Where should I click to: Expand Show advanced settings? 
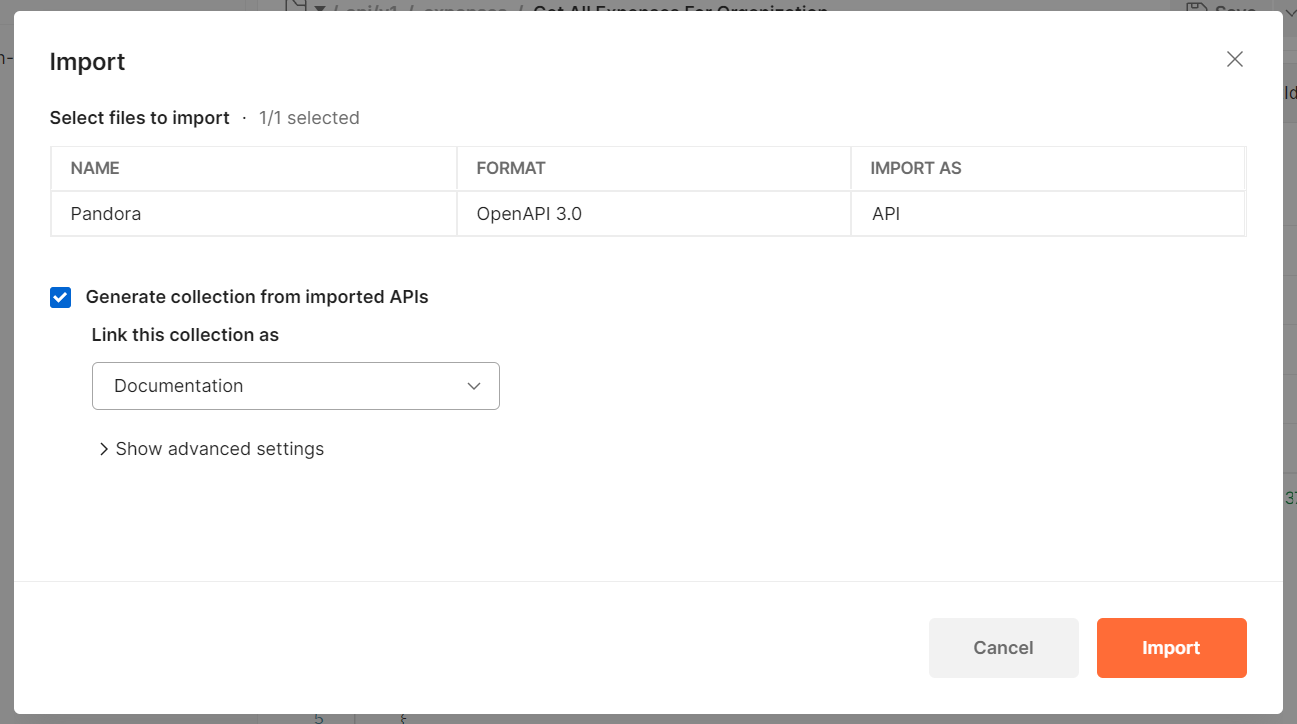(219, 449)
